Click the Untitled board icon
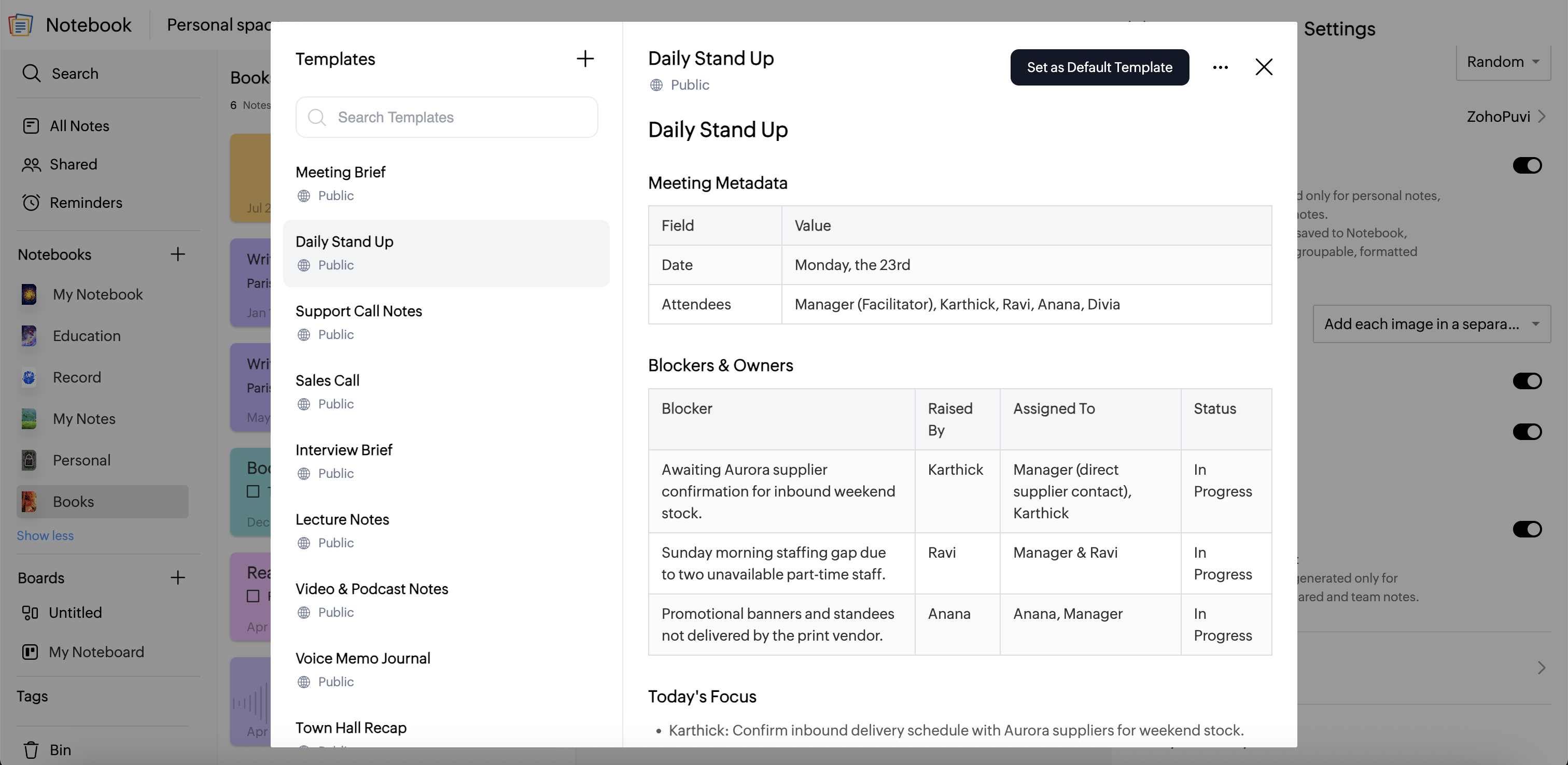This screenshot has width=1568, height=765. point(30,613)
